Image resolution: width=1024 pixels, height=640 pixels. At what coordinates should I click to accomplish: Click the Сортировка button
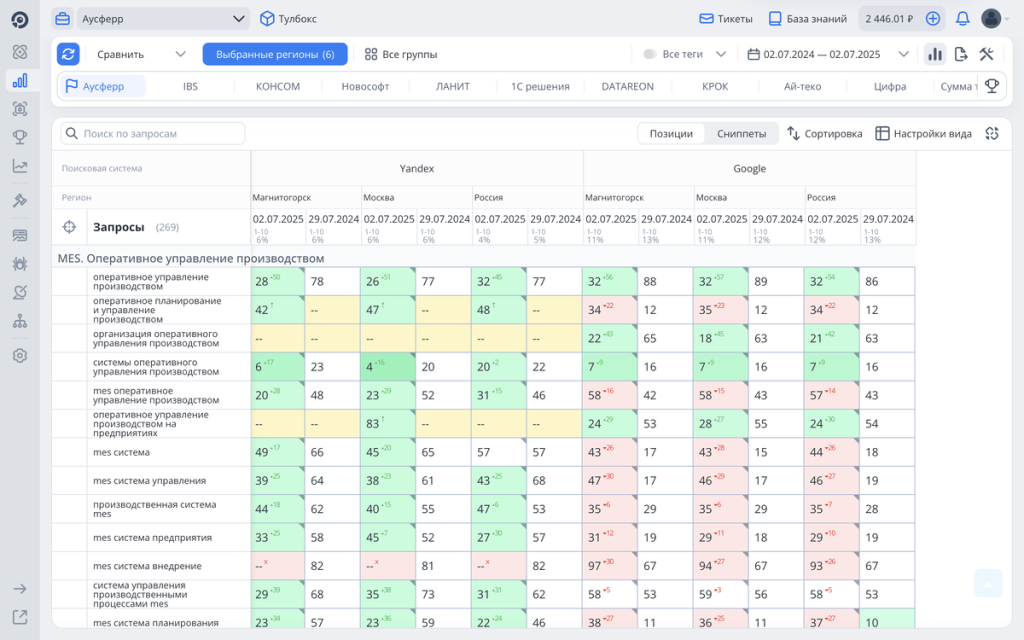point(824,134)
